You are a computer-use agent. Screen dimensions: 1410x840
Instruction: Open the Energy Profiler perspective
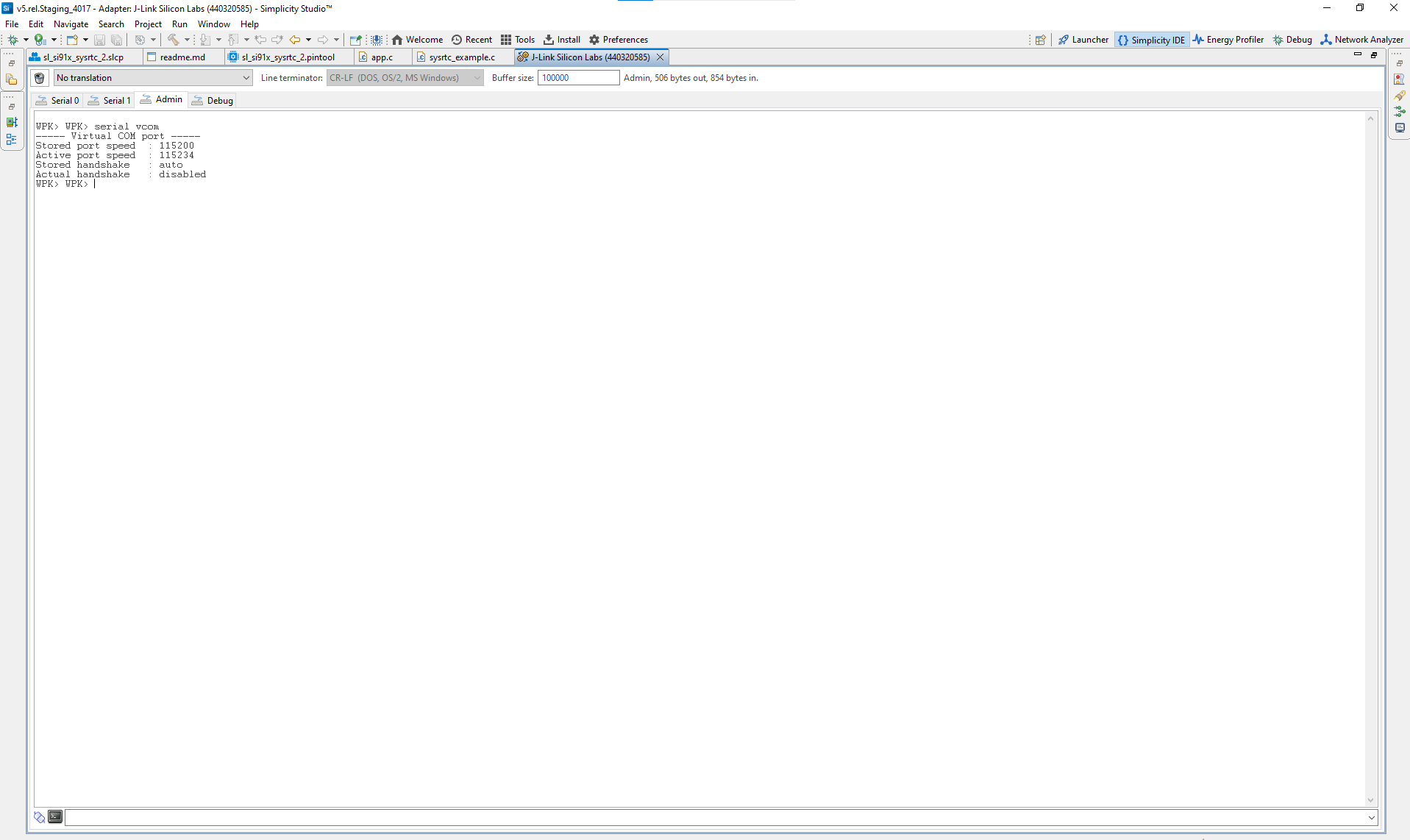point(1228,40)
